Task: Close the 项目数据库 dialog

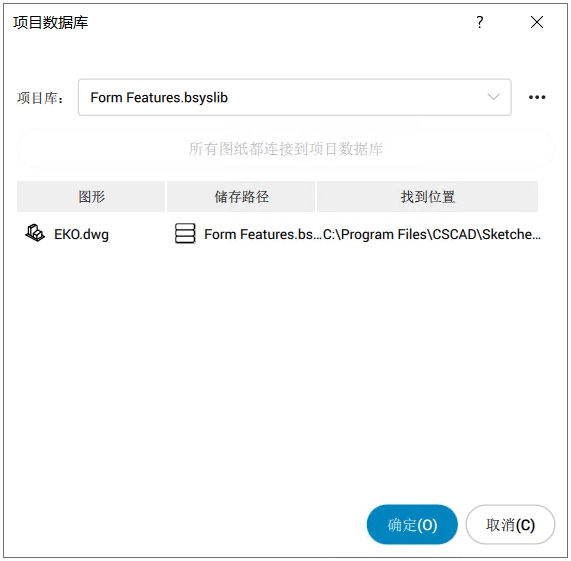Action: (537, 22)
